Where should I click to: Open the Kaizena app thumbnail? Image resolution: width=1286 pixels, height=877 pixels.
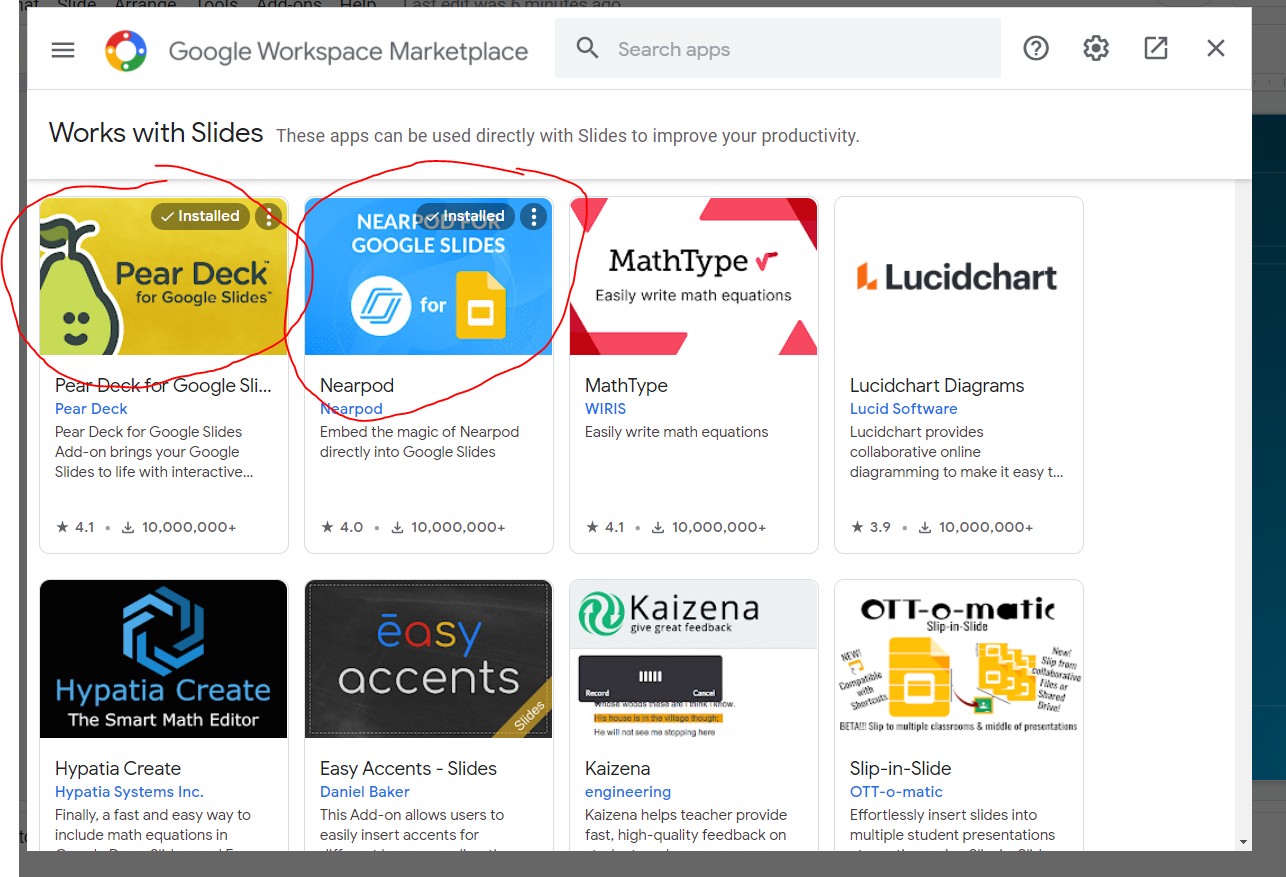pos(694,659)
